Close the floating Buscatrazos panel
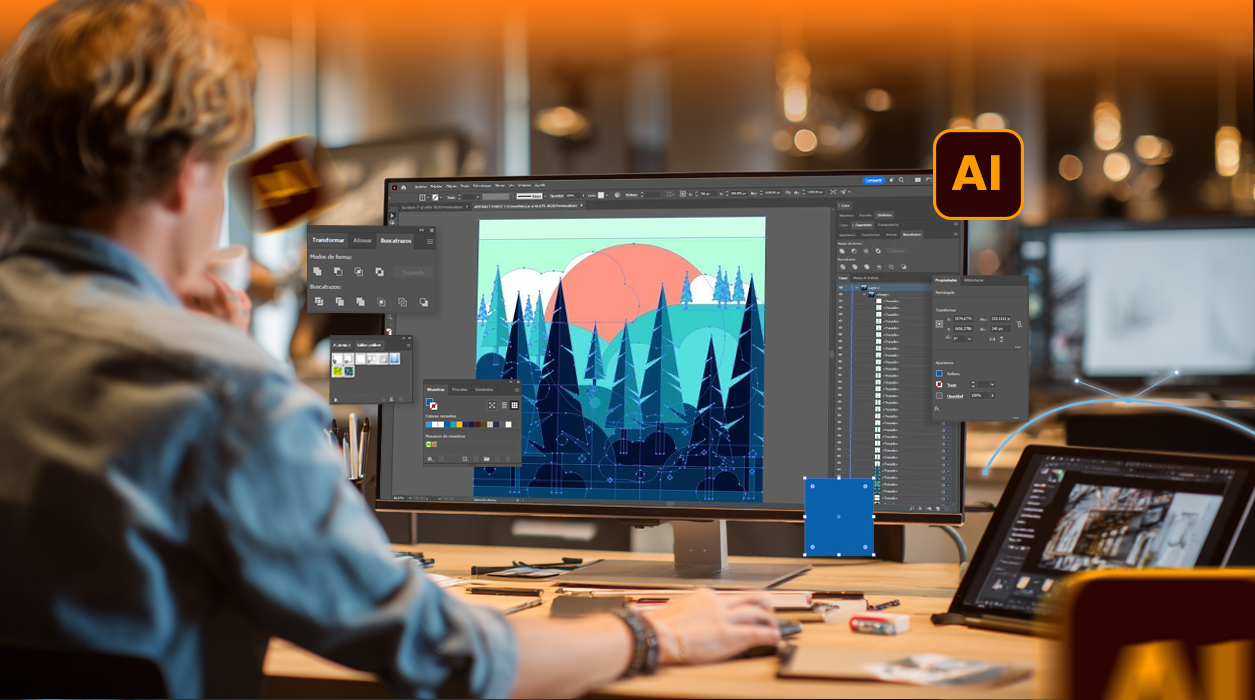 coord(430,229)
